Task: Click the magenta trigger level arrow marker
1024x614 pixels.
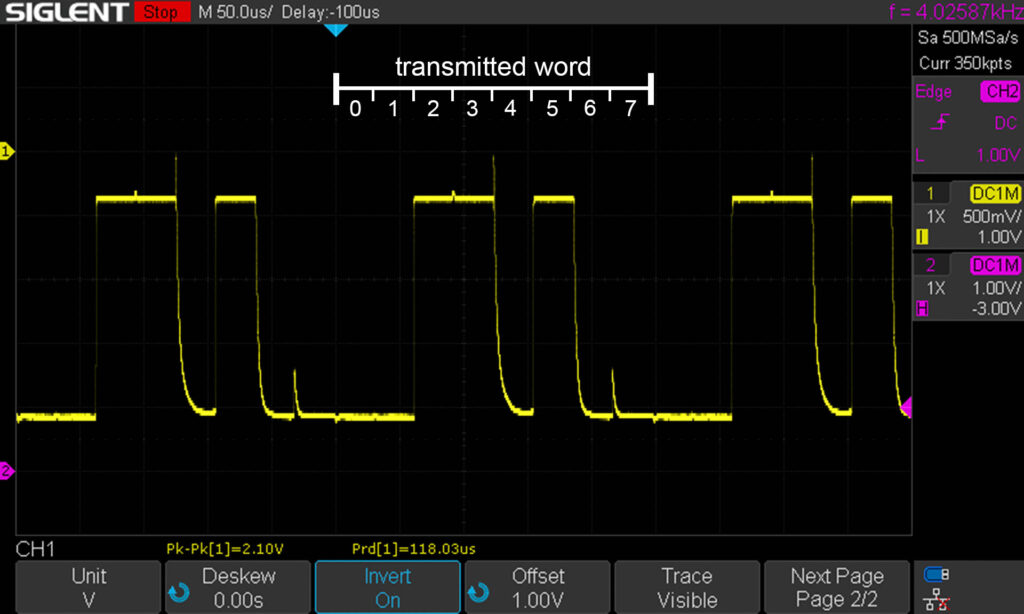Action: pos(906,407)
